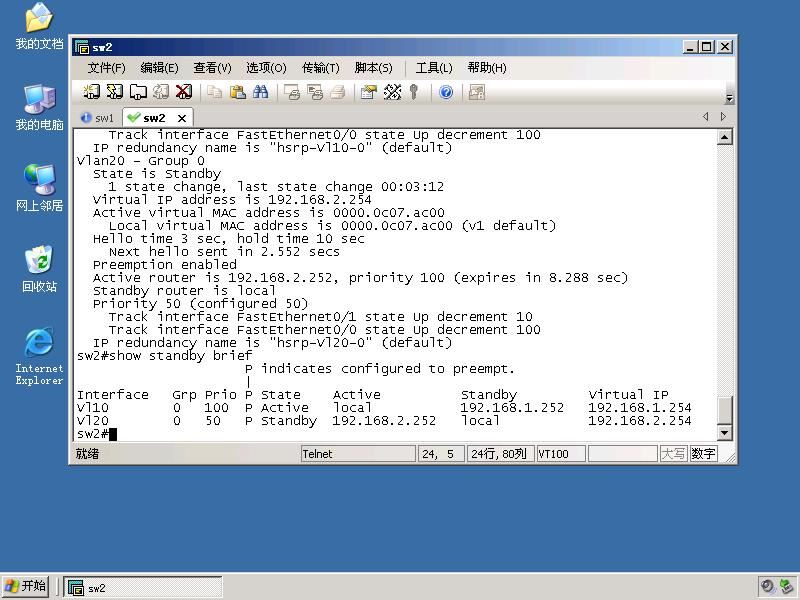This screenshot has height=600, width=800.
Task: Switch to the sw1 session tab
Action: [97, 118]
